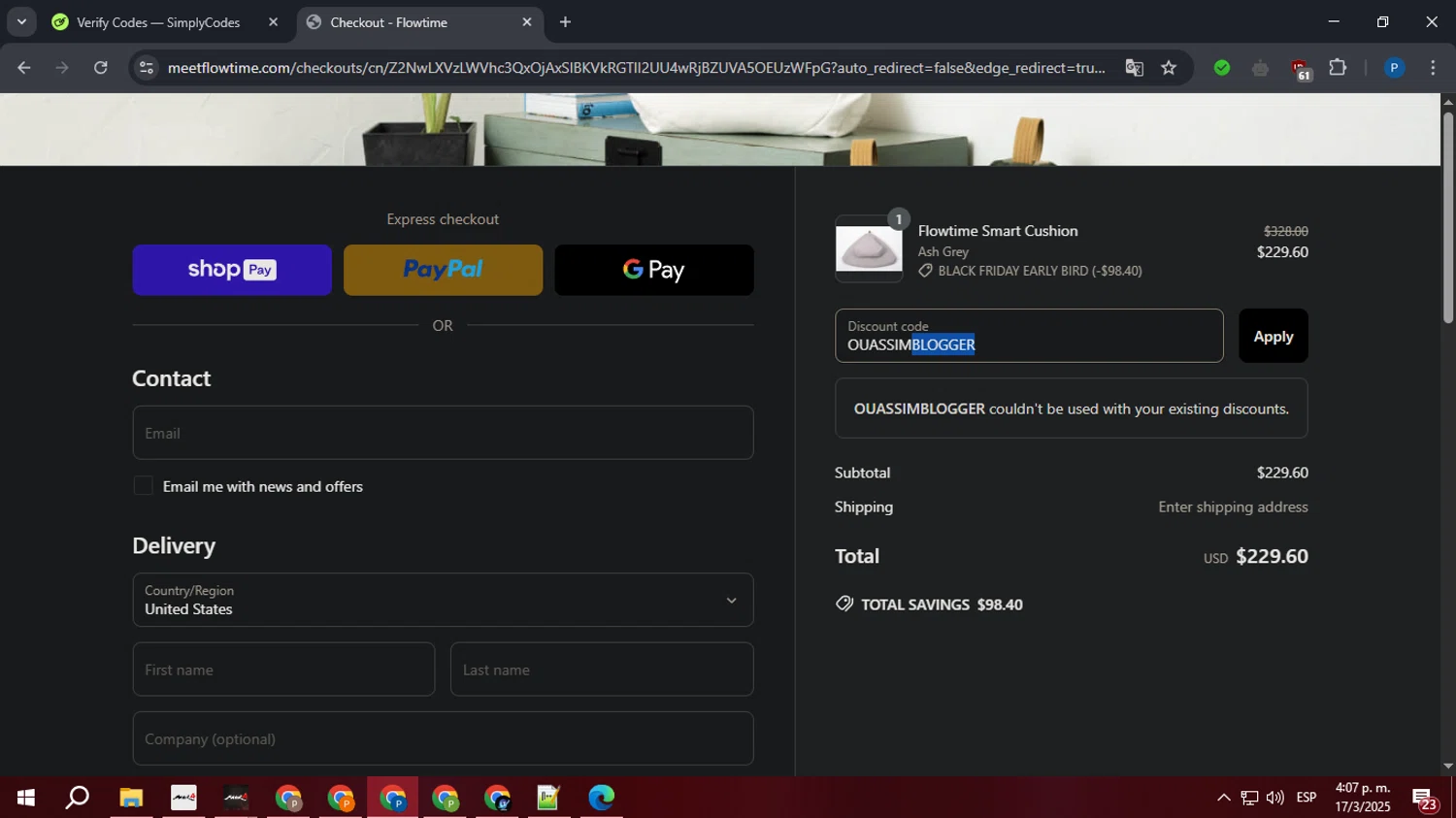
Task: Switch the ESP keyboard language indicator
Action: pyautogui.click(x=1307, y=798)
